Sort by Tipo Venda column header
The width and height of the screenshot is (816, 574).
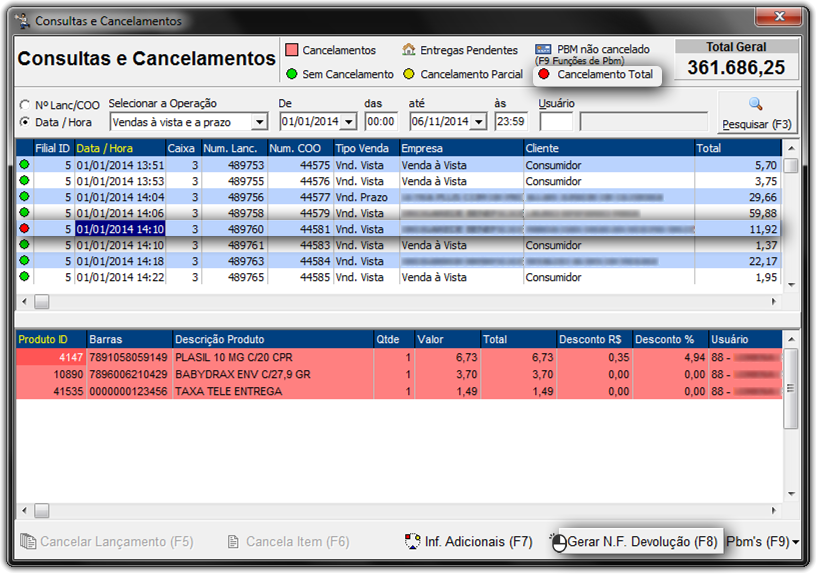(x=366, y=148)
